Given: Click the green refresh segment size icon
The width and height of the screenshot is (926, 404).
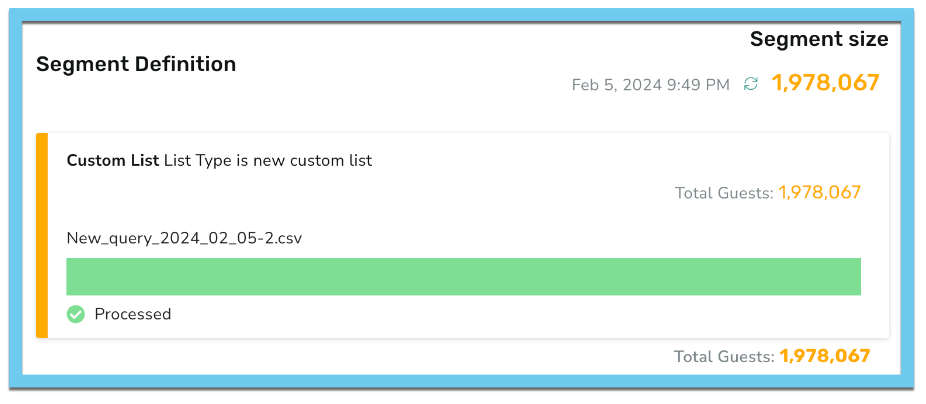Looking at the screenshot, I should tap(751, 84).
